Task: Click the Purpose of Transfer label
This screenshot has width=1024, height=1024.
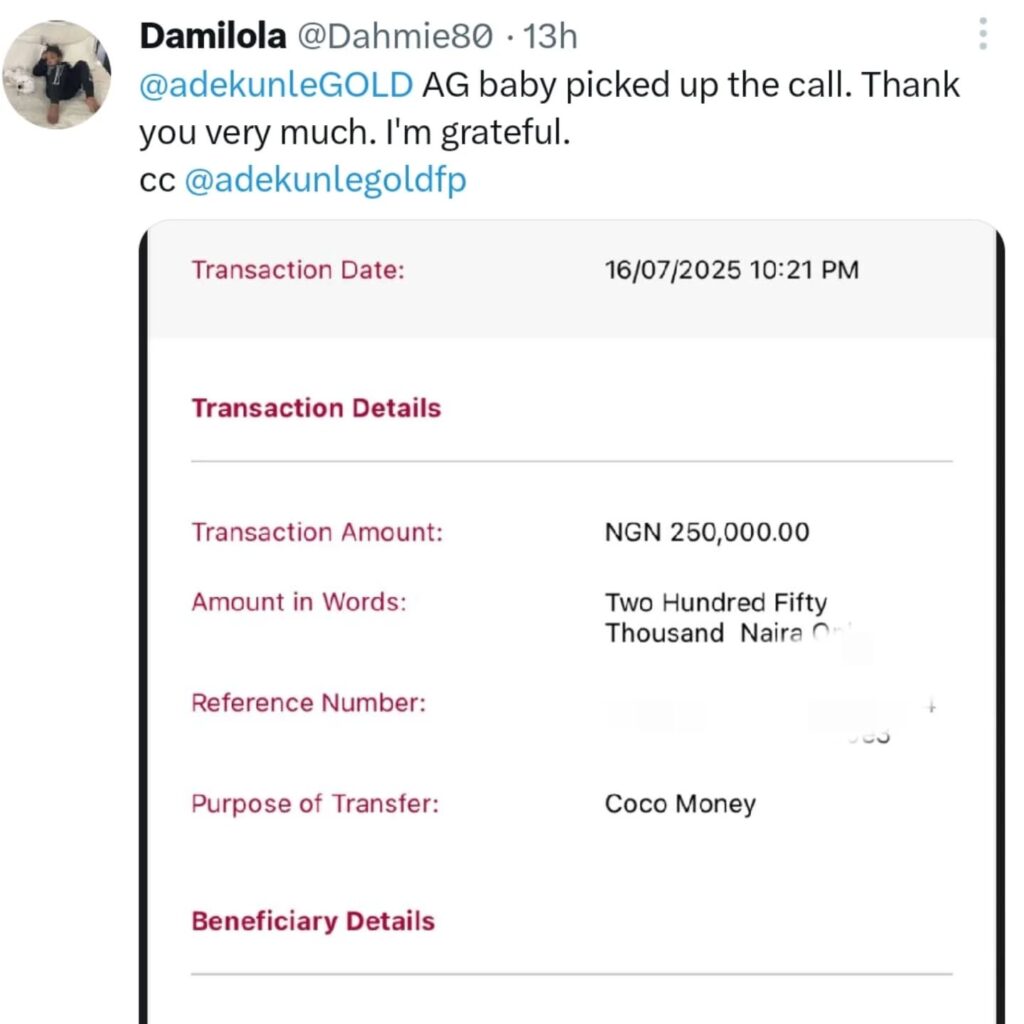Action: click(x=315, y=804)
